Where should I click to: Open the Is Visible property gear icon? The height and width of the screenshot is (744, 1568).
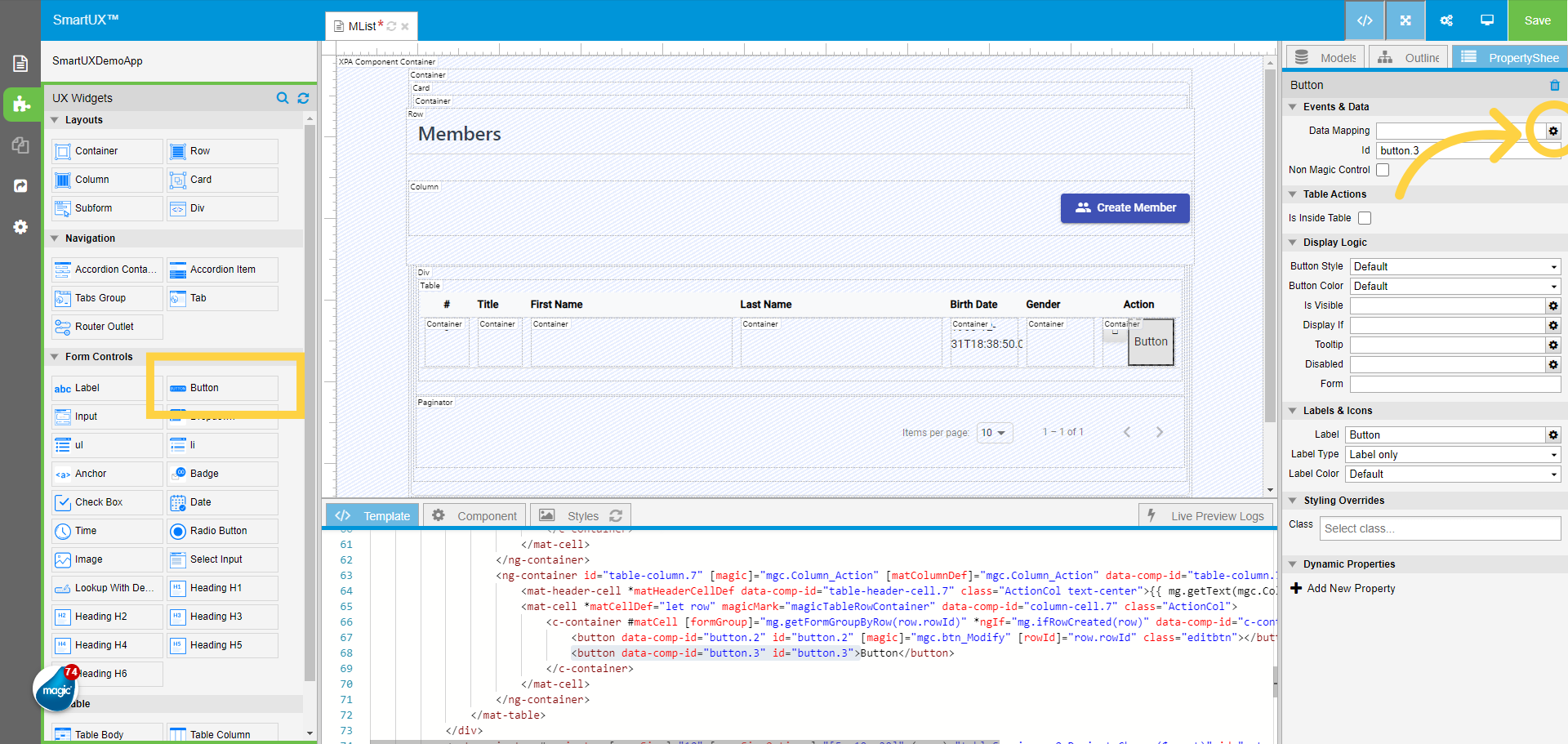1552,305
